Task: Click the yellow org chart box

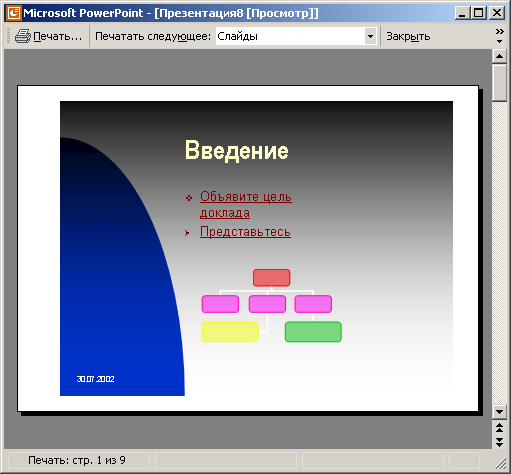Action: (x=230, y=332)
